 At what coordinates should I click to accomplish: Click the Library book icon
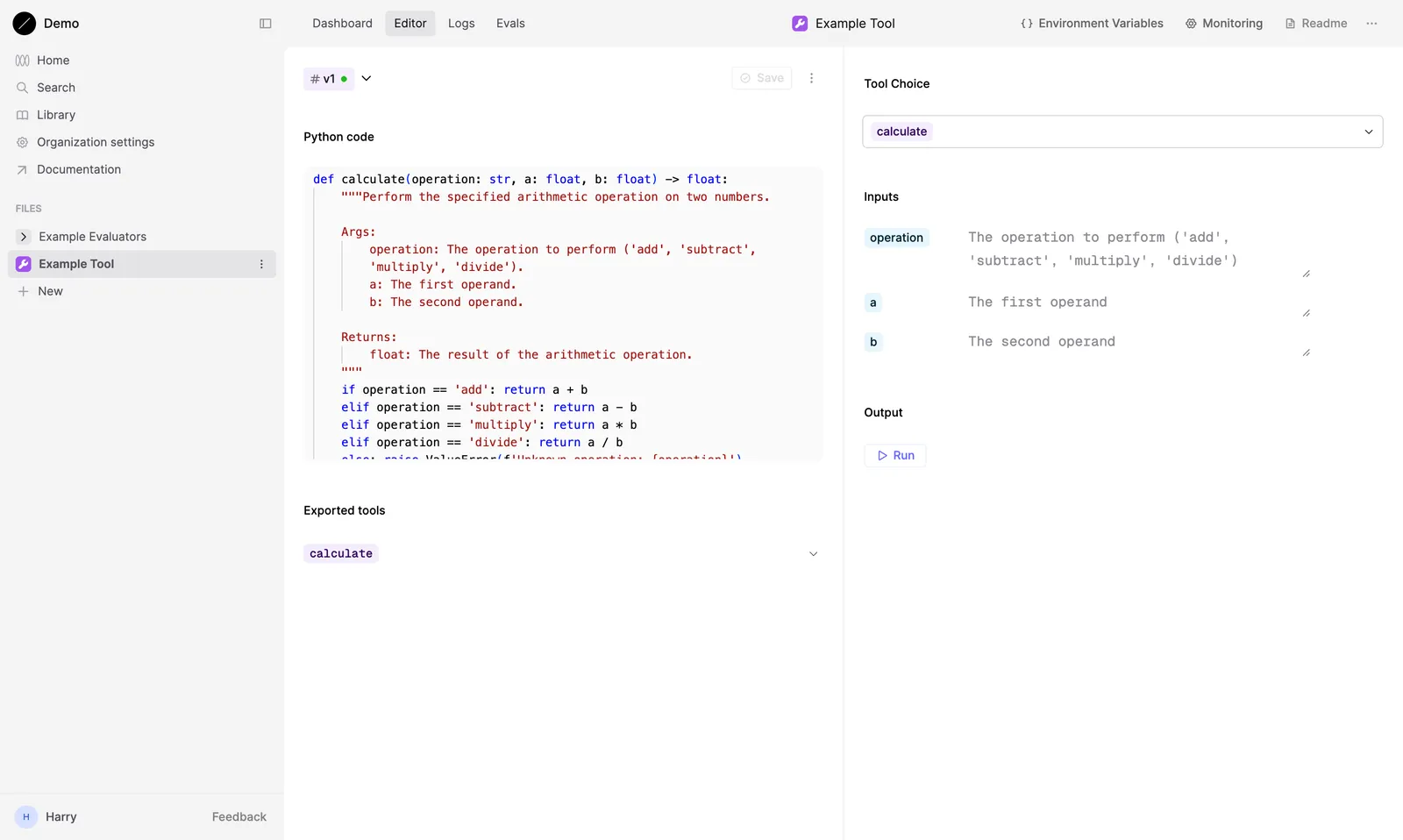point(23,115)
